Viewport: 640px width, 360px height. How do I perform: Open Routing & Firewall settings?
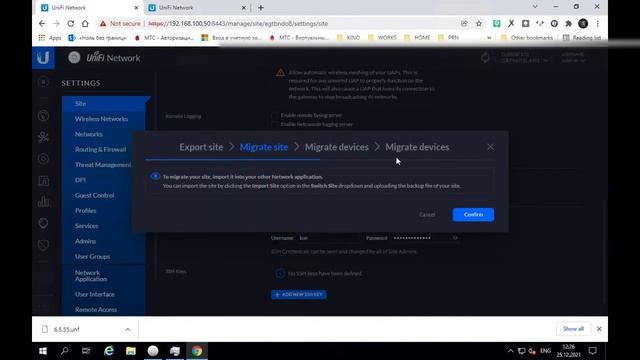100,149
